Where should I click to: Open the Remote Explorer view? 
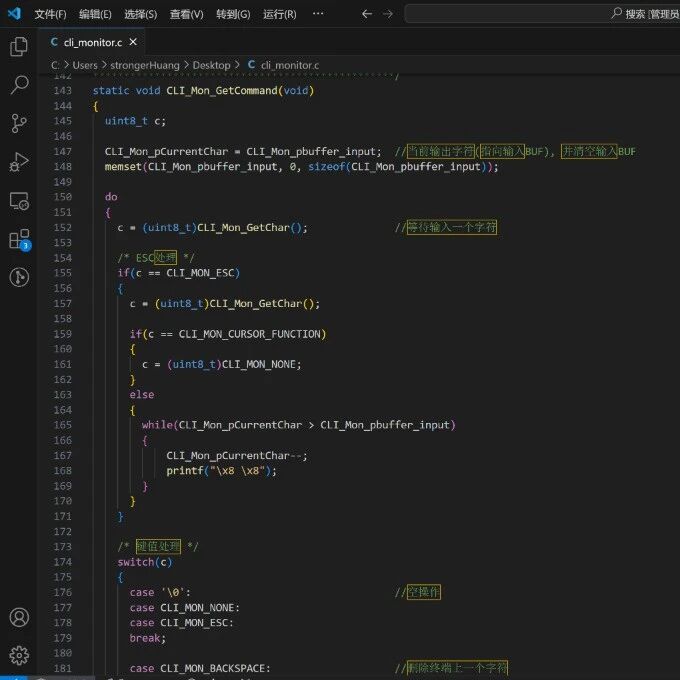pos(18,201)
